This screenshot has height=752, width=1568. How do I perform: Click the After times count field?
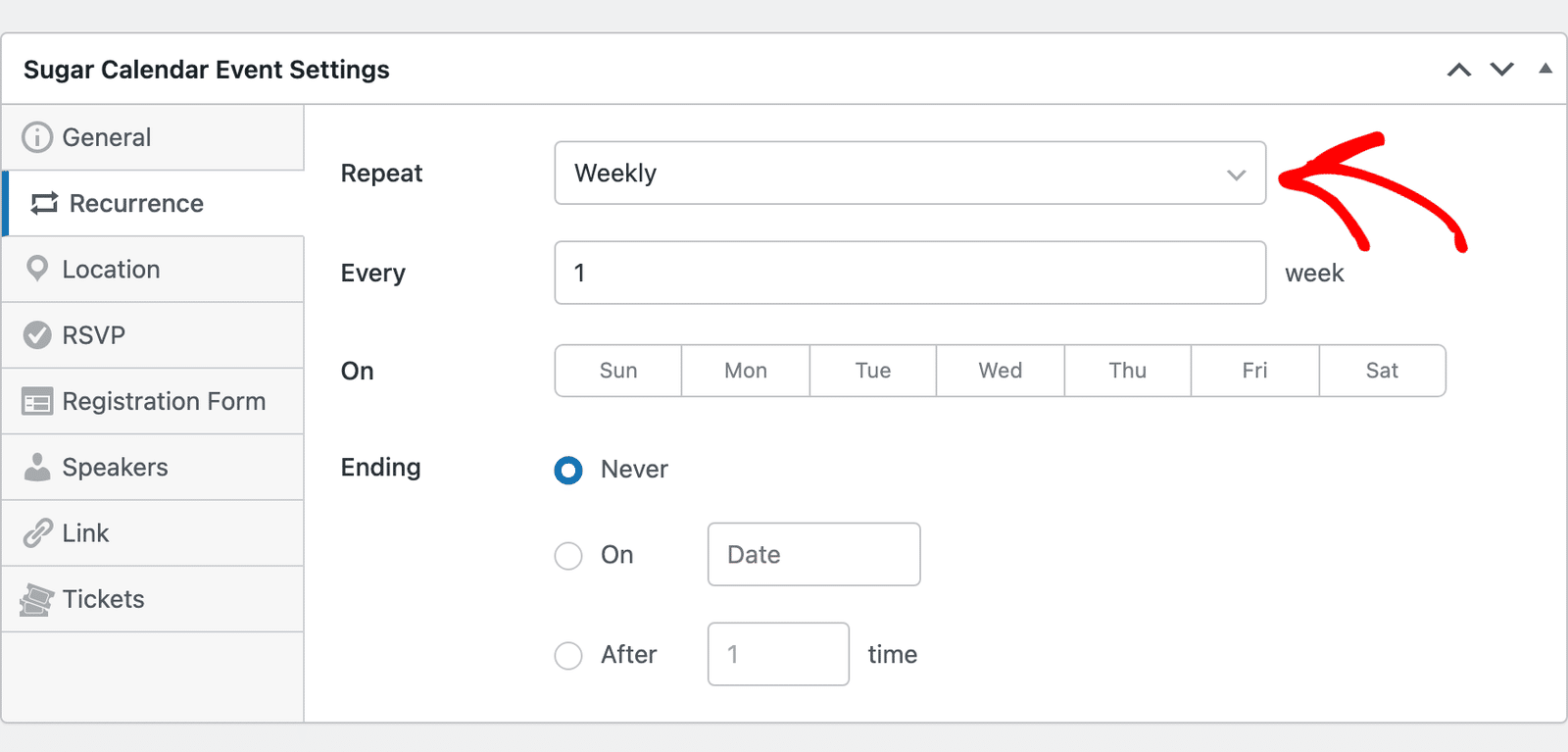(778, 654)
